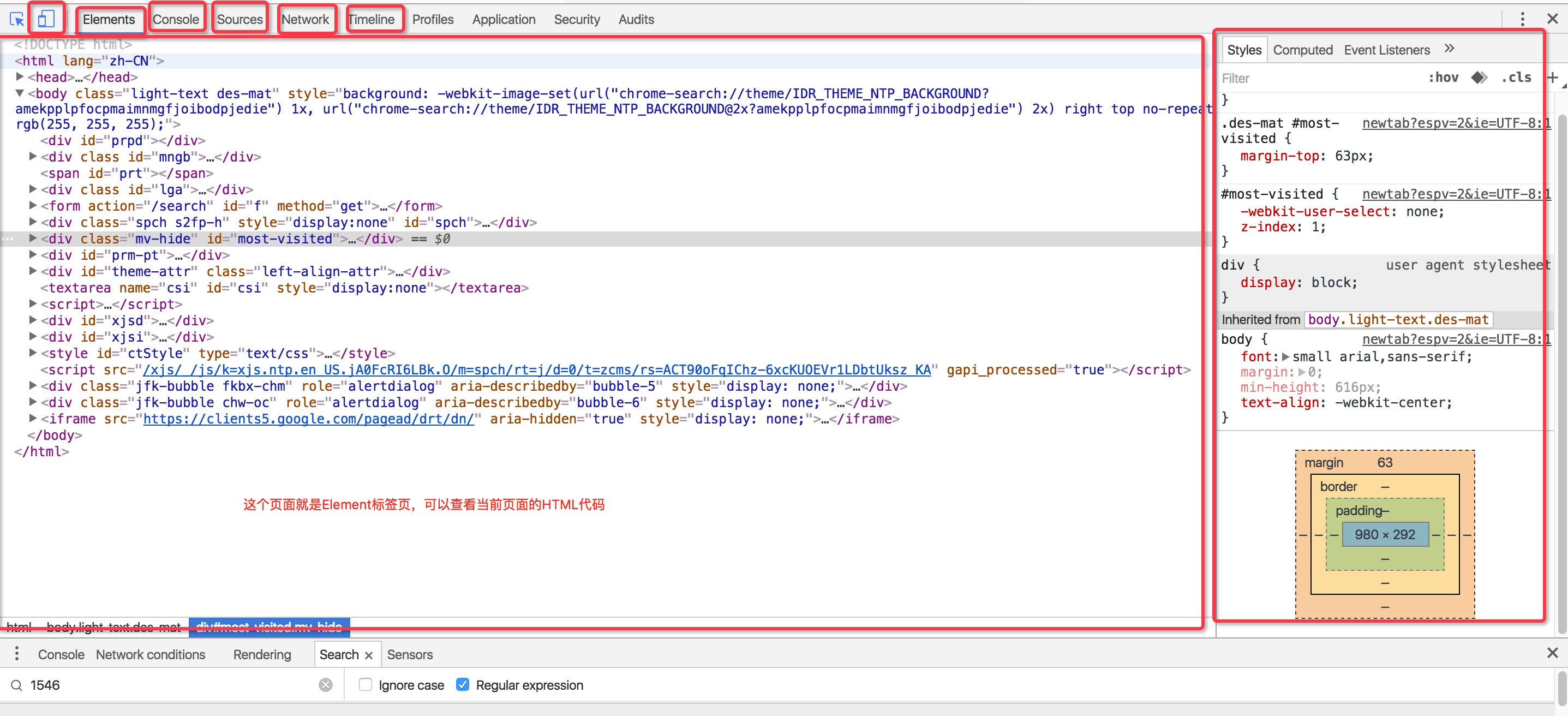
Task: Expand the div id="prm-pt" node
Action: 33,255
